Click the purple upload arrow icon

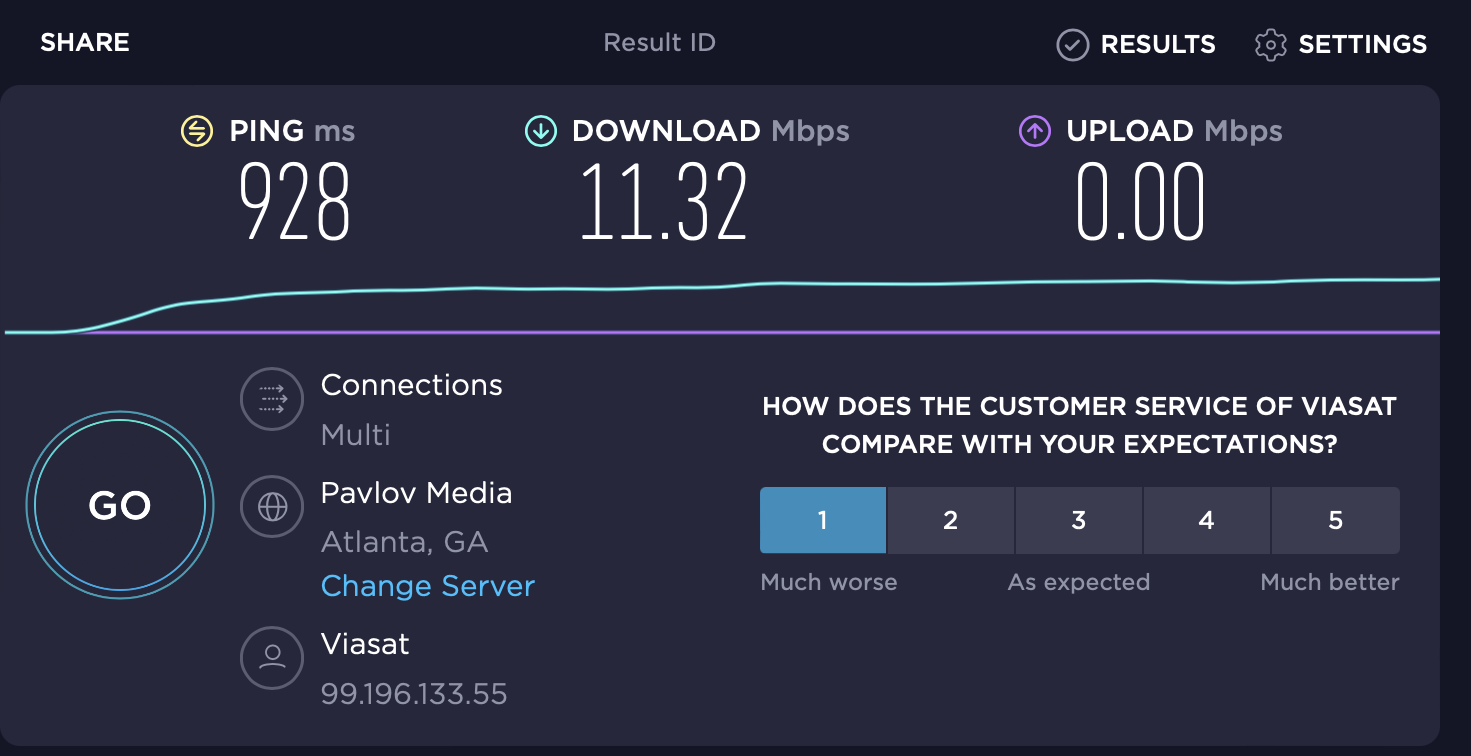point(1034,131)
